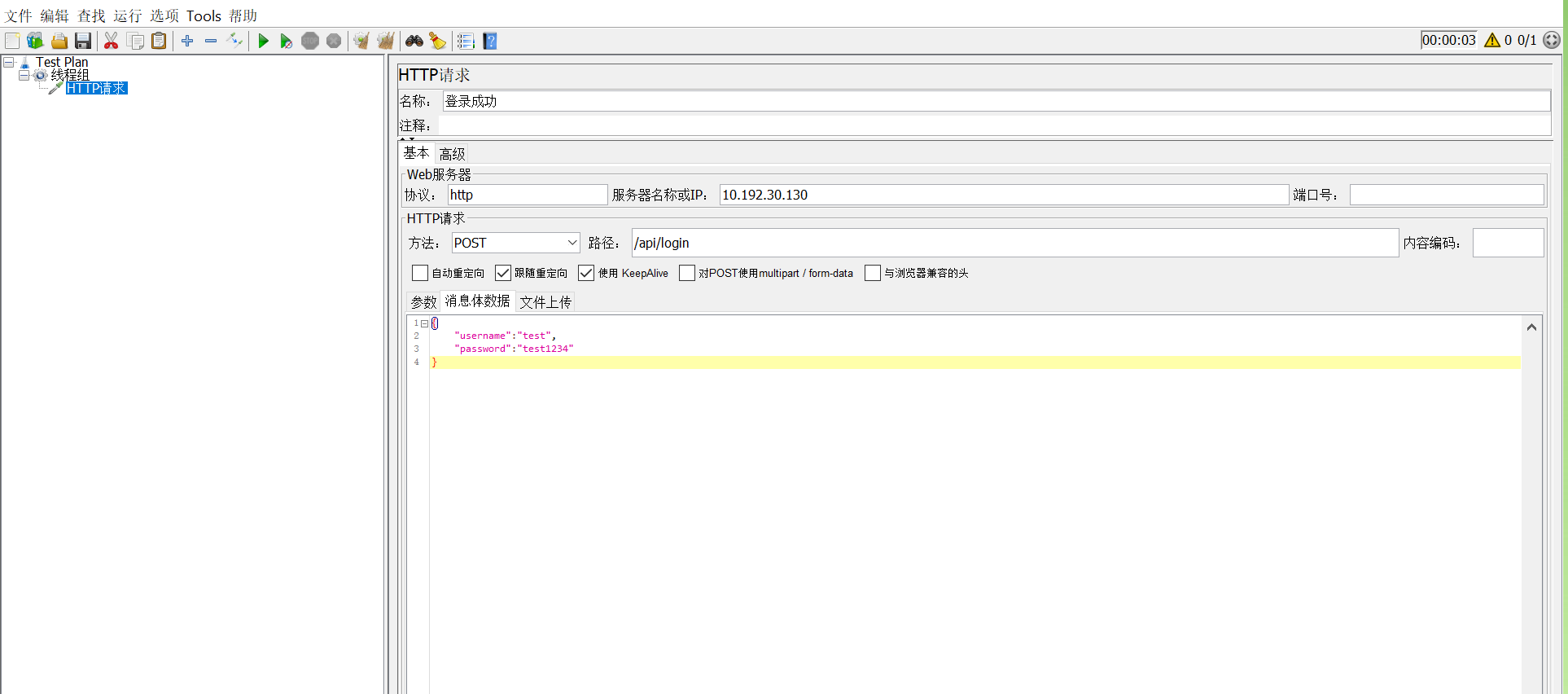Image resolution: width=1568 pixels, height=694 pixels.
Task: Select the 消息体数据 tab
Action: pyautogui.click(x=477, y=301)
